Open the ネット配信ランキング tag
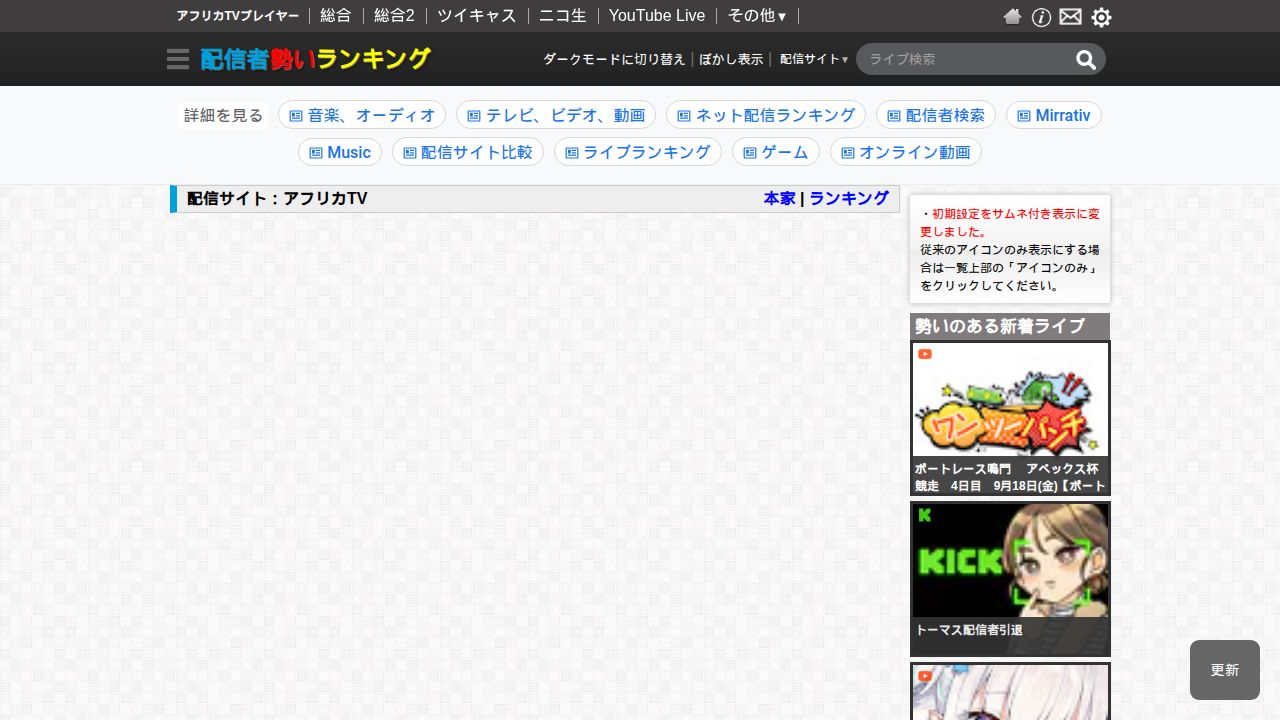 point(766,115)
